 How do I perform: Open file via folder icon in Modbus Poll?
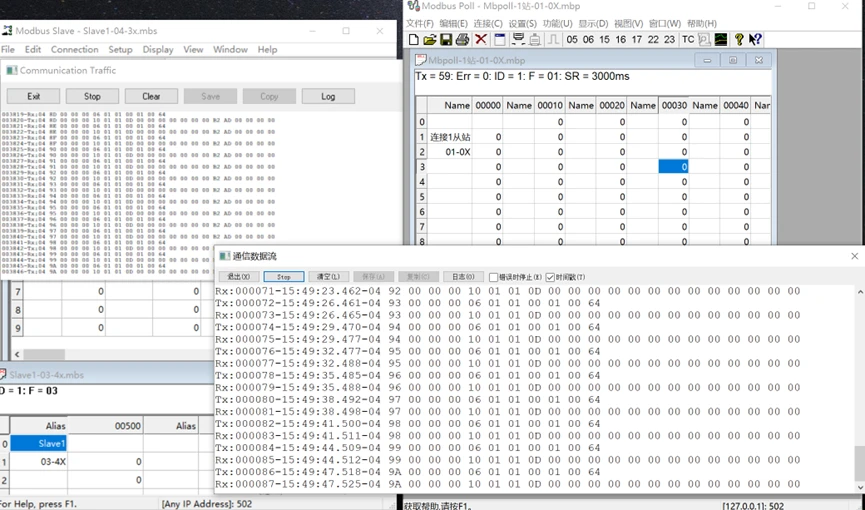coord(430,39)
